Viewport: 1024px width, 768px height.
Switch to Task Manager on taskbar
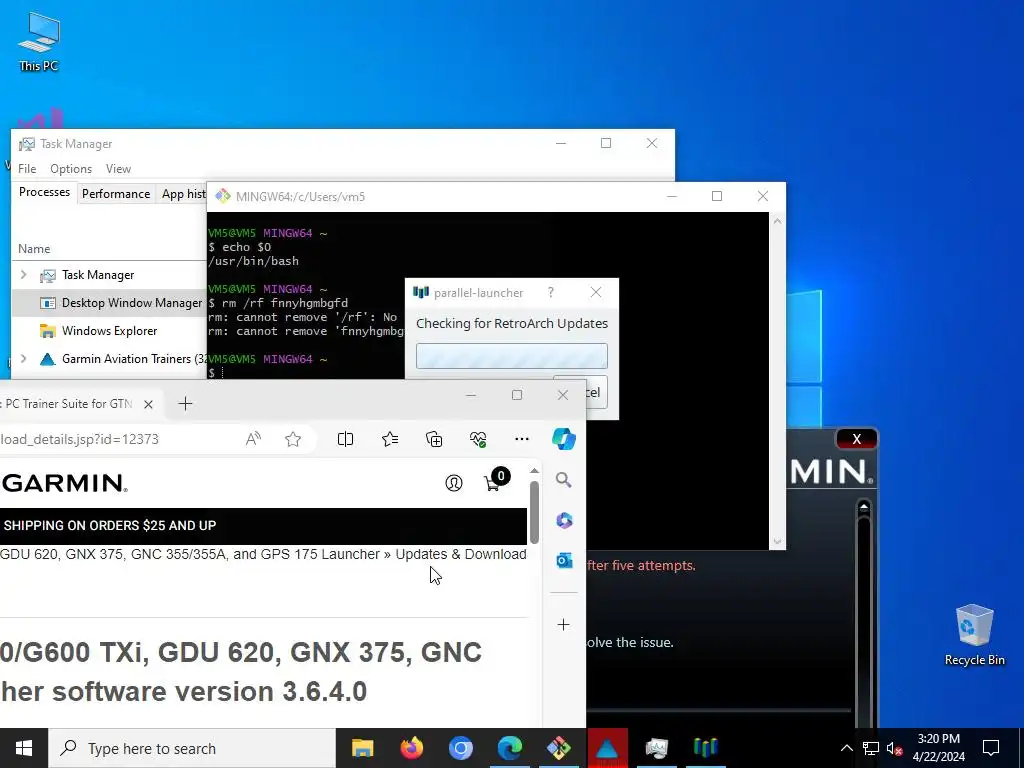(x=656, y=748)
